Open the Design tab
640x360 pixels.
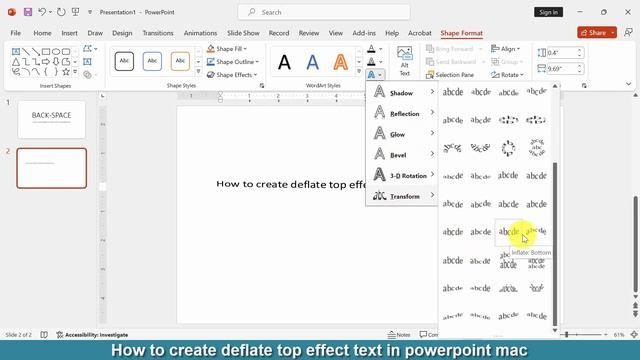(122, 33)
